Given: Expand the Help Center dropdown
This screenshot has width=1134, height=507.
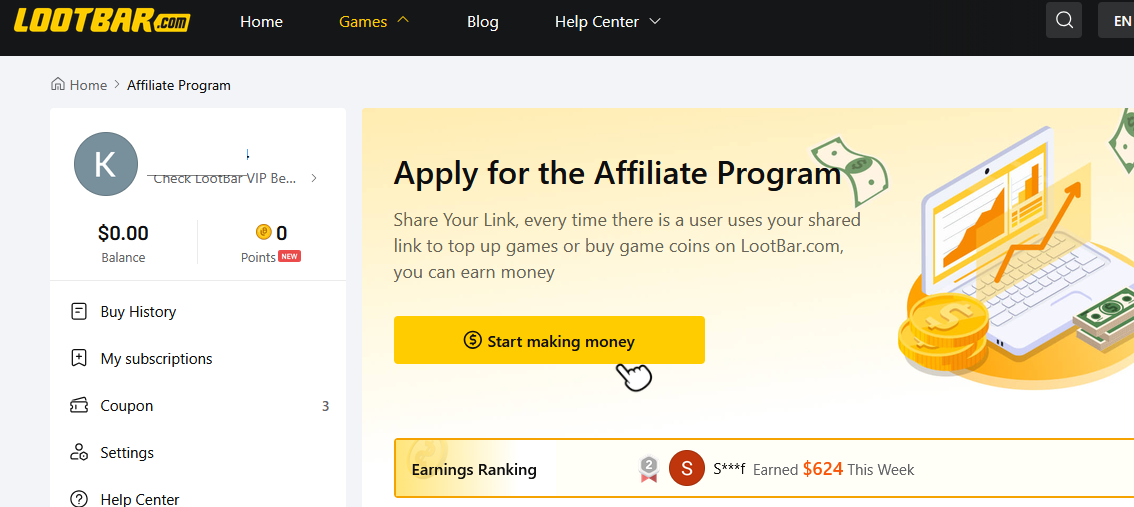Looking at the screenshot, I should point(608,22).
